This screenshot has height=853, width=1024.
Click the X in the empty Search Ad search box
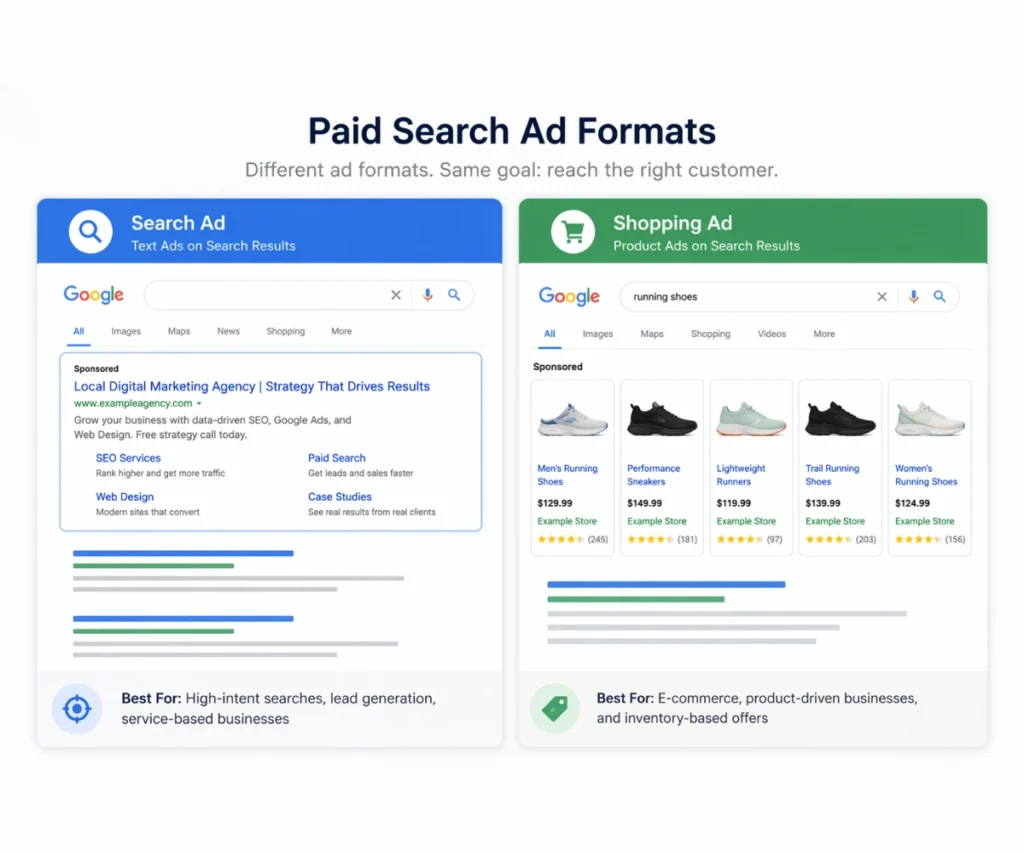[395, 295]
